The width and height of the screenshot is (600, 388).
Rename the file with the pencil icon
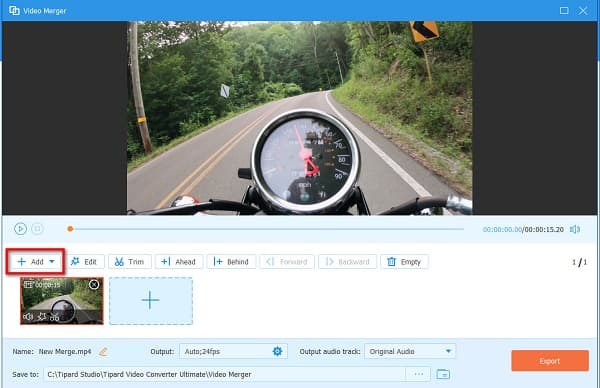(x=103, y=352)
